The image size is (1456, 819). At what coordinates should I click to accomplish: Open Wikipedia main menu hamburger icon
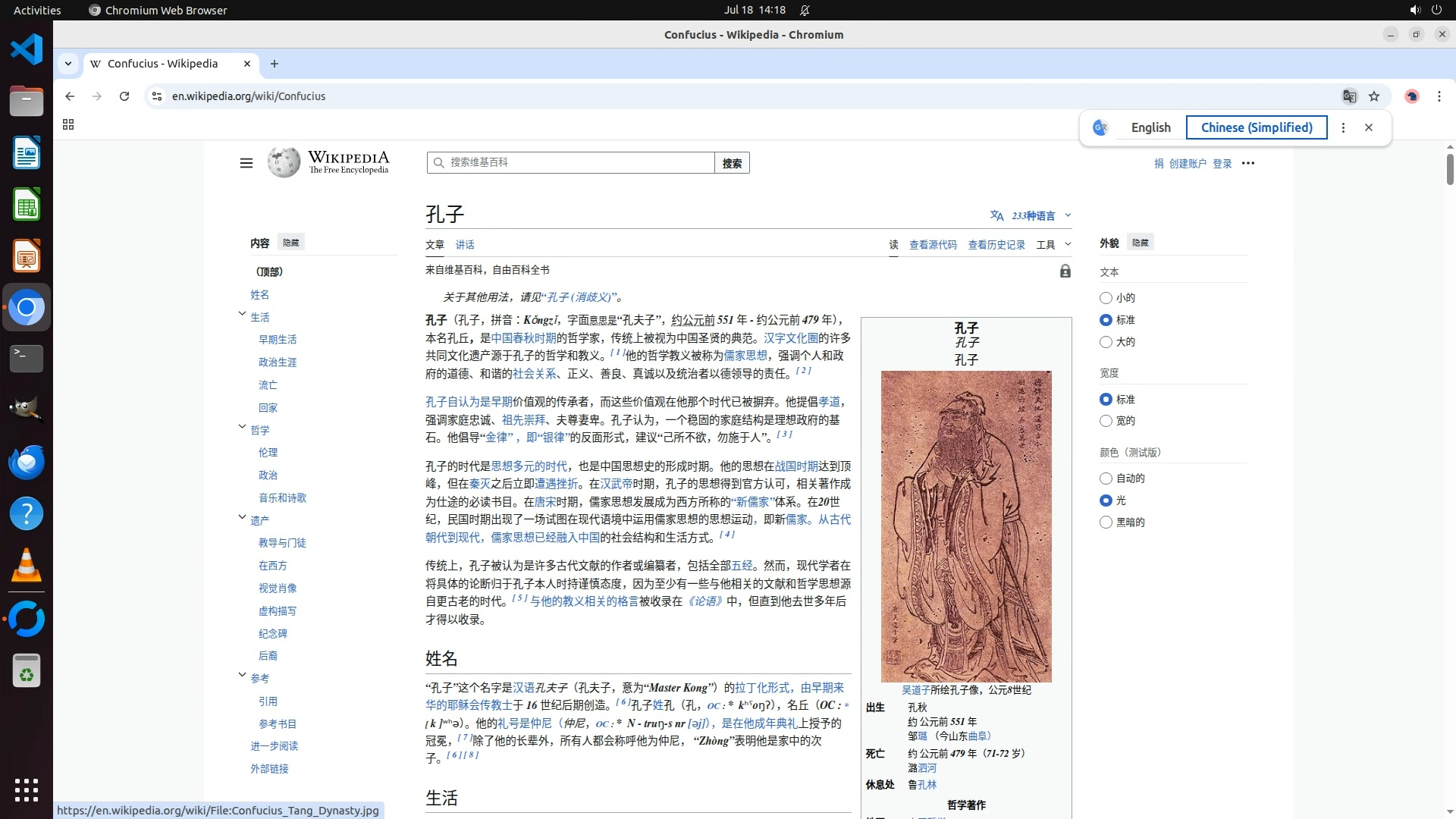tap(246, 163)
